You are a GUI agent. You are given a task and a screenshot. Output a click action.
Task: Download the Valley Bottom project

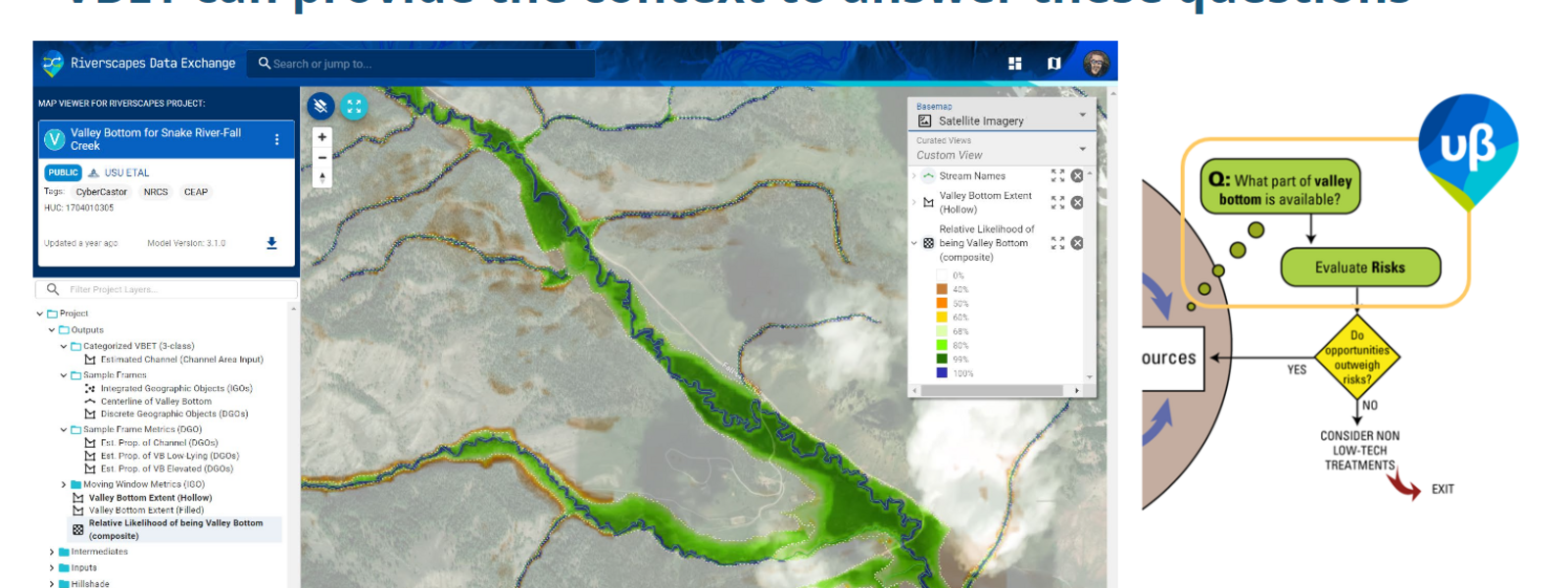(x=271, y=243)
